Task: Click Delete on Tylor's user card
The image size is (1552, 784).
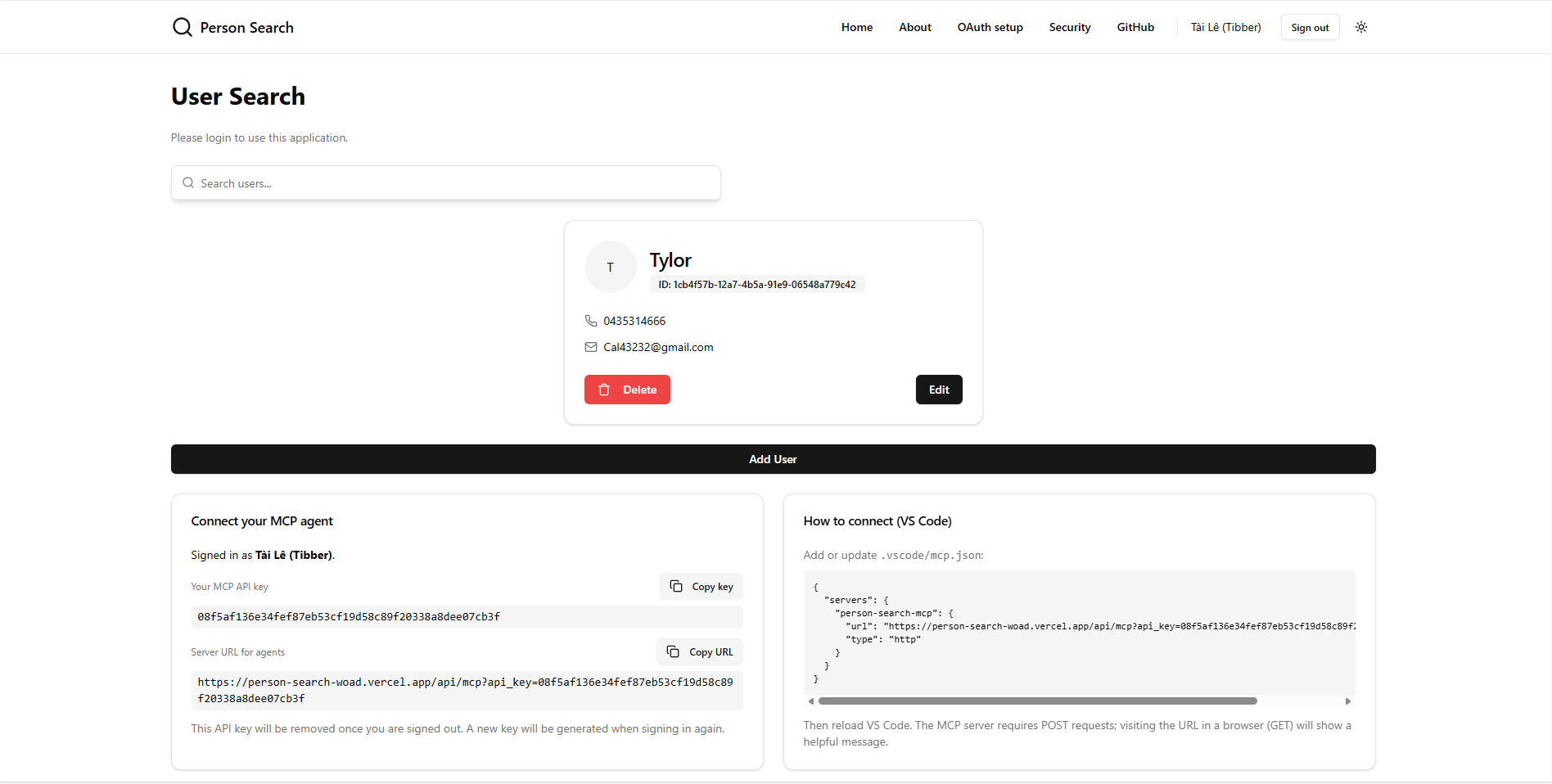Action: (627, 390)
